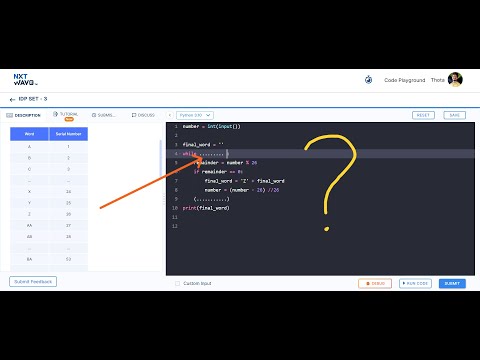480x360 pixels.
Task: Click code line 'print(final_word)'
Action: pos(206,208)
